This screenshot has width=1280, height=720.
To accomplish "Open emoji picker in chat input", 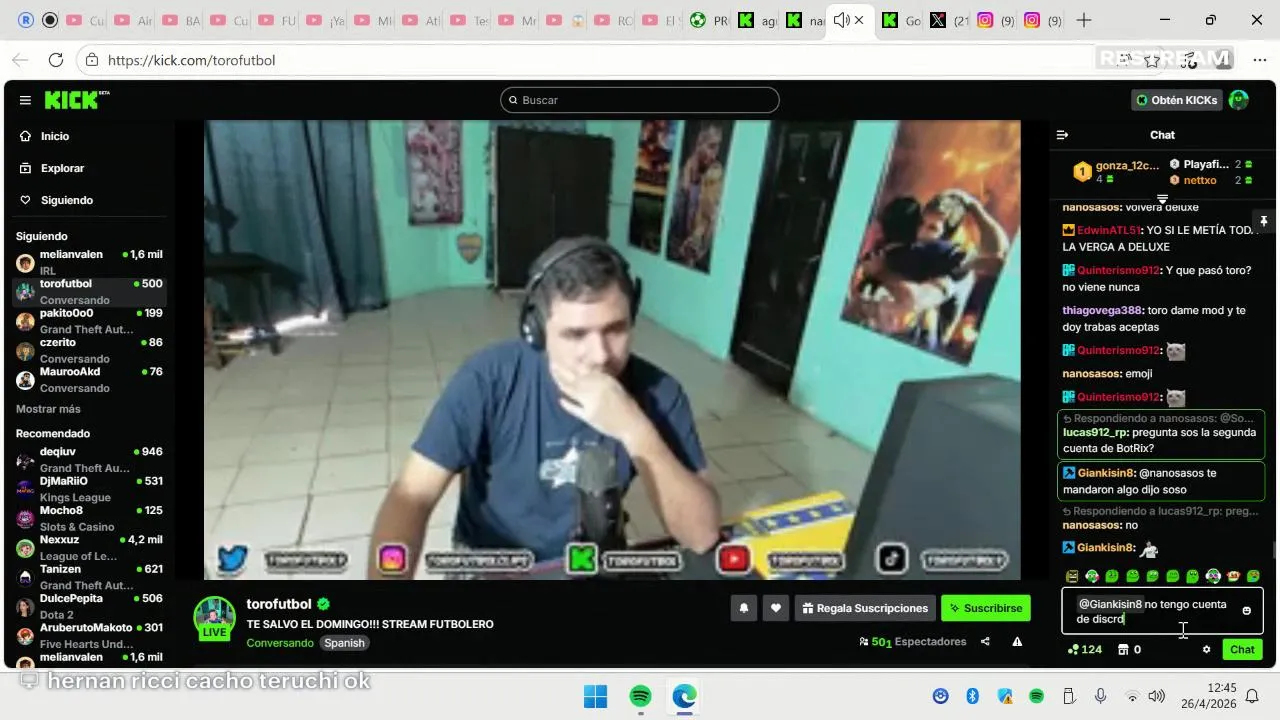I will (x=1246, y=611).
